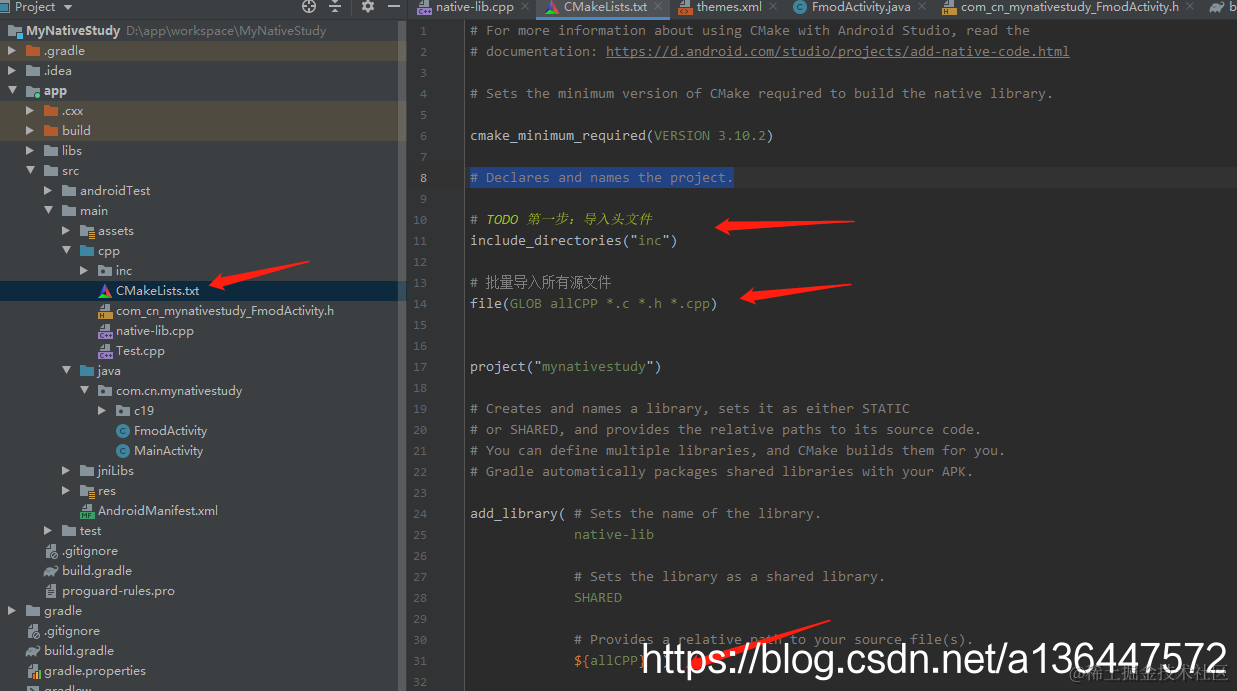This screenshot has height=691, width=1237.
Task: Hide the Project tool window
Action: pyautogui.click(x=394, y=6)
